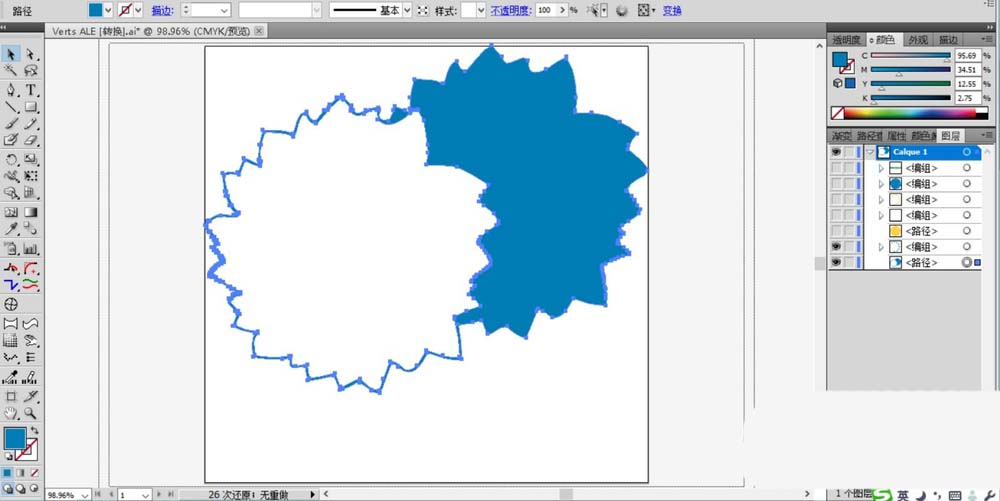The height and width of the screenshot is (501, 1000).
Task: Click the crosshair circle plugin tool
Action: click(x=11, y=304)
